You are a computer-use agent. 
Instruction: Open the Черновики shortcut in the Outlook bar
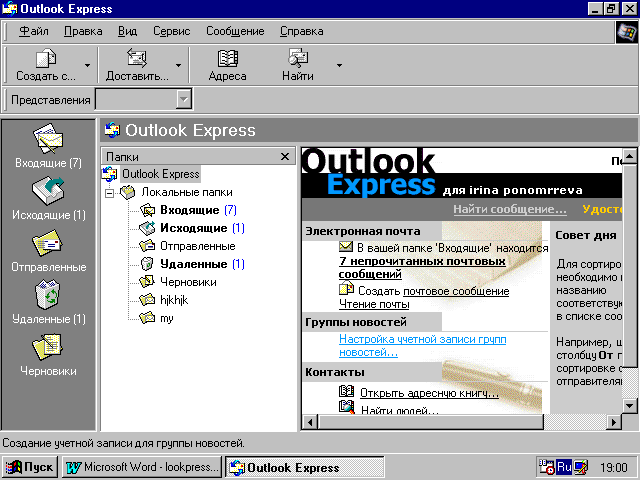point(48,354)
